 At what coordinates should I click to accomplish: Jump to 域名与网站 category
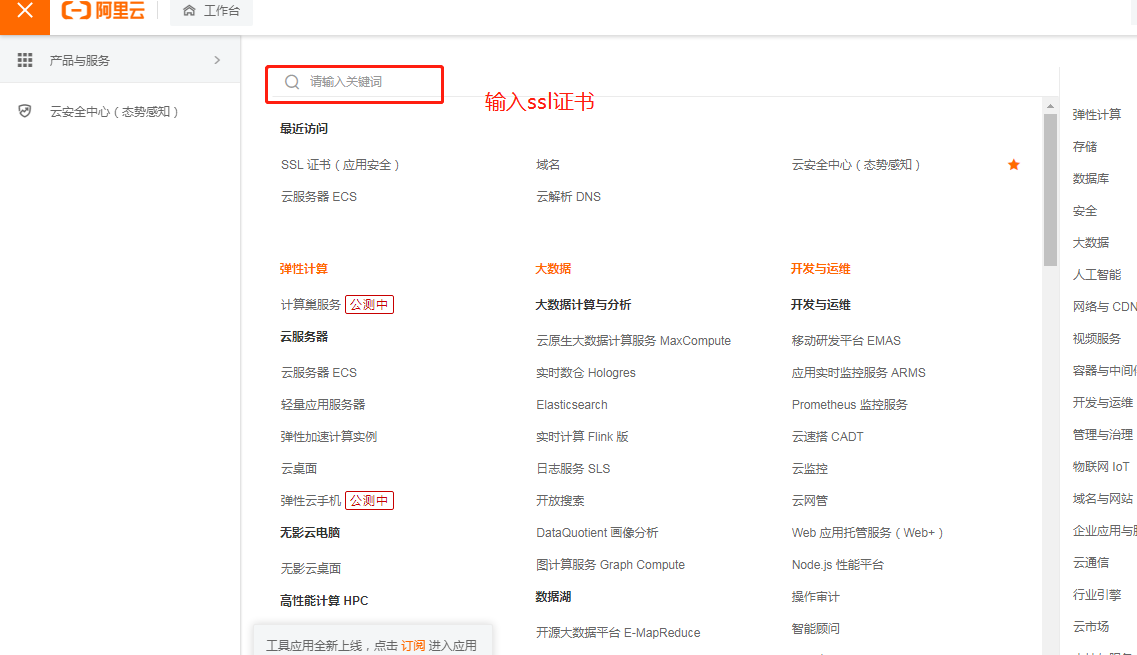pyautogui.click(x=1102, y=498)
